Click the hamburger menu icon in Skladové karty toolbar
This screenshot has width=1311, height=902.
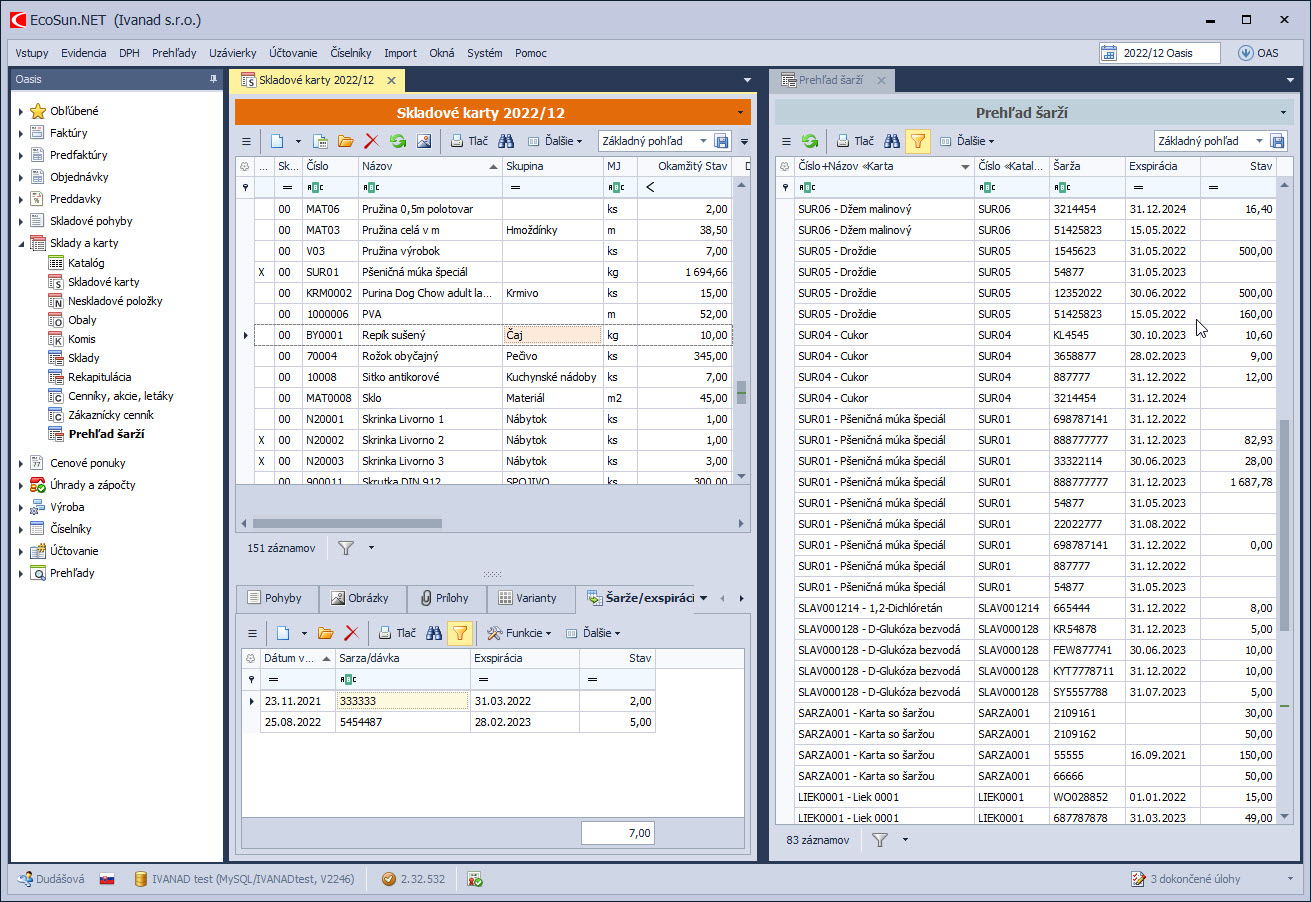click(246, 142)
